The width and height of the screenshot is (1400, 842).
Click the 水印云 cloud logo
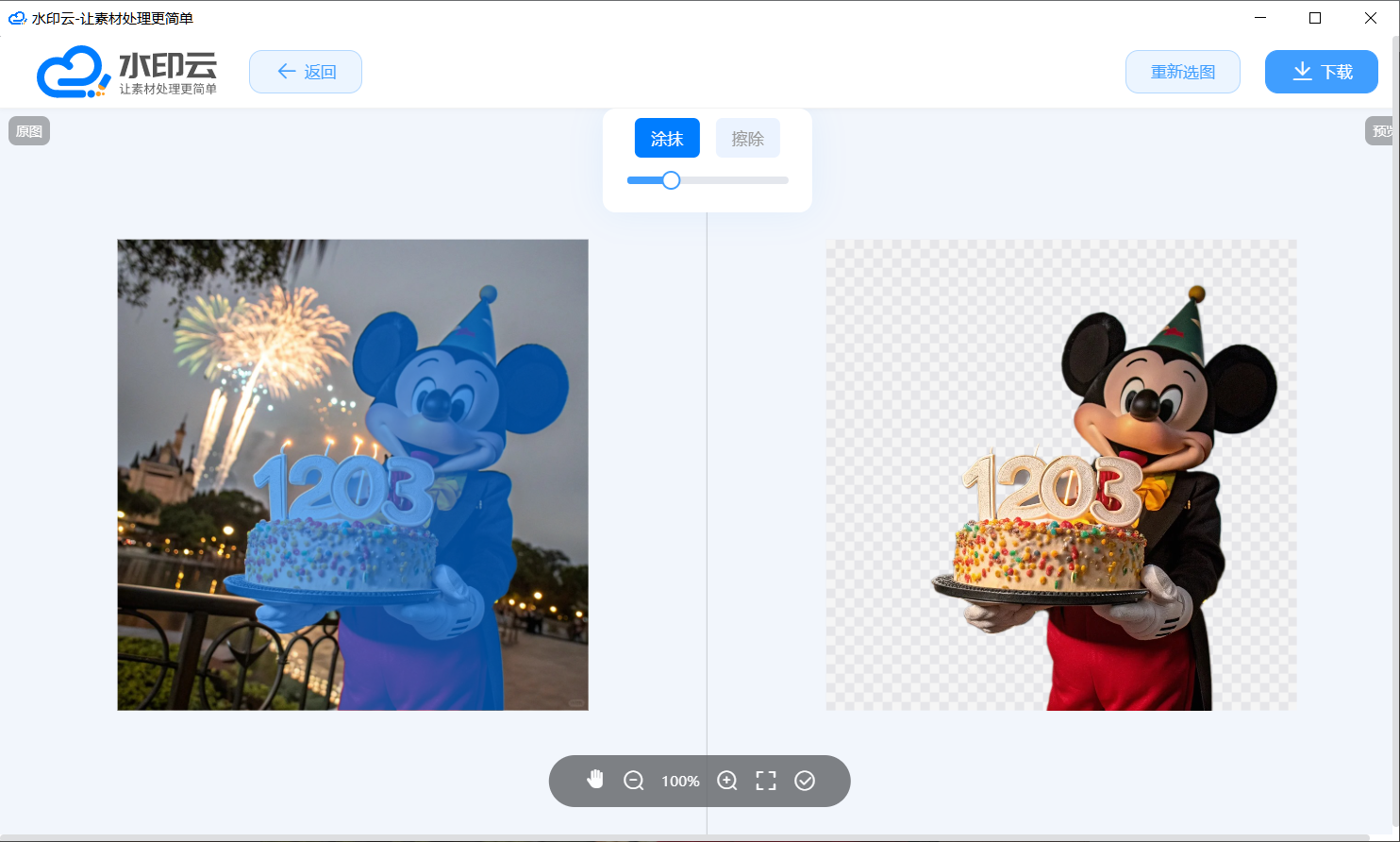coord(127,72)
